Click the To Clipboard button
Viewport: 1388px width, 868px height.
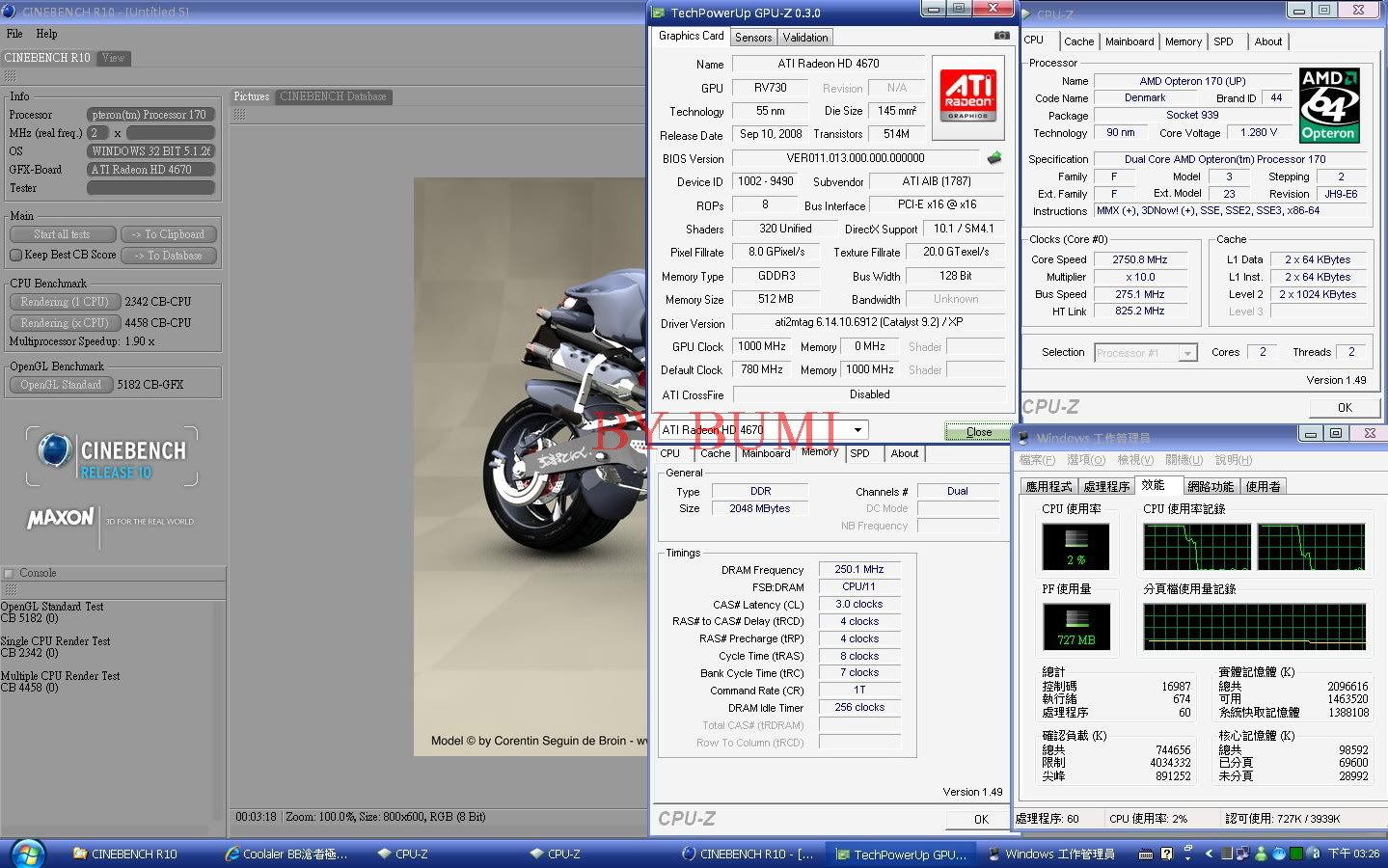[x=169, y=234]
